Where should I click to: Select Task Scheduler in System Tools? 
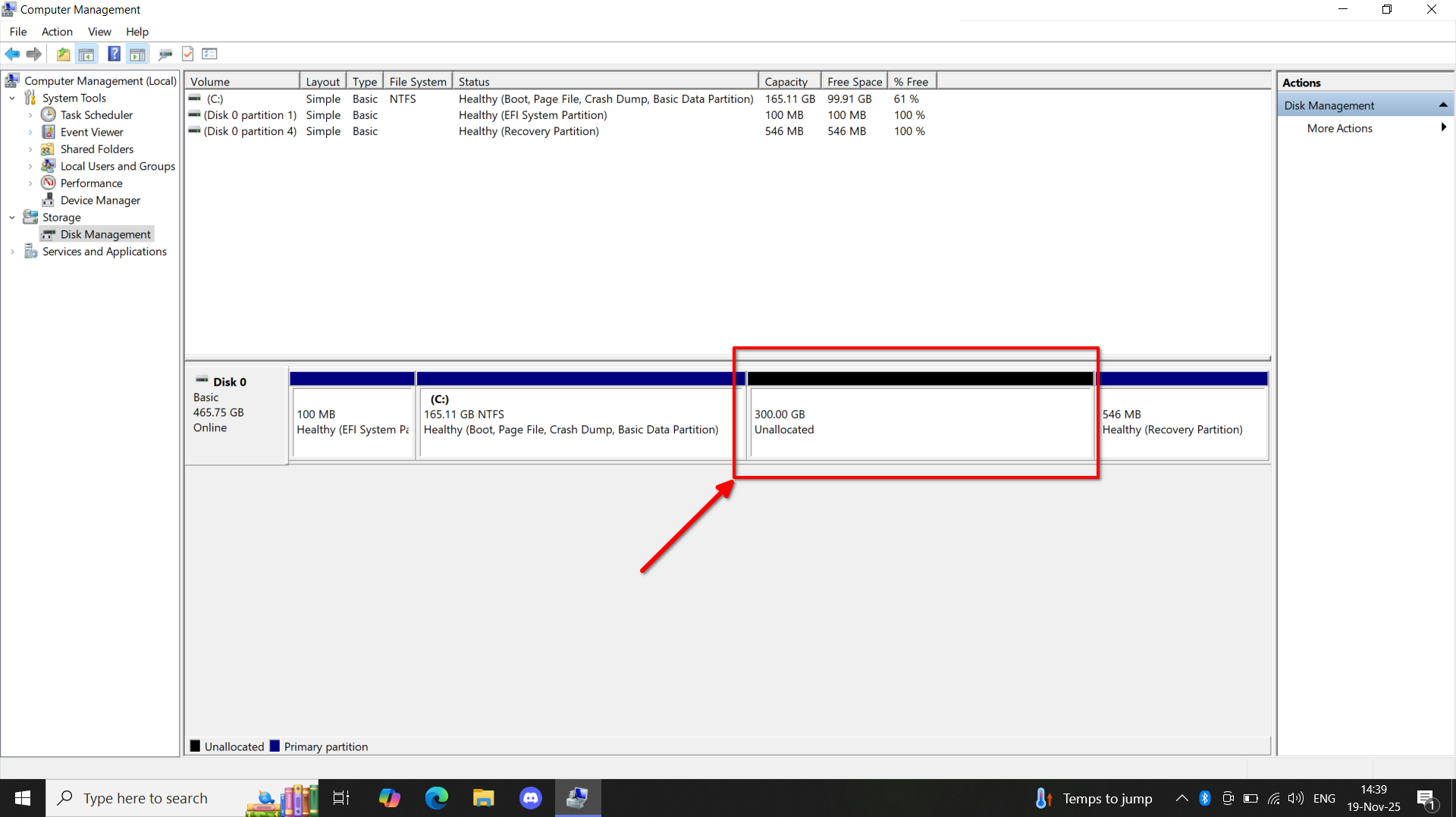point(96,115)
